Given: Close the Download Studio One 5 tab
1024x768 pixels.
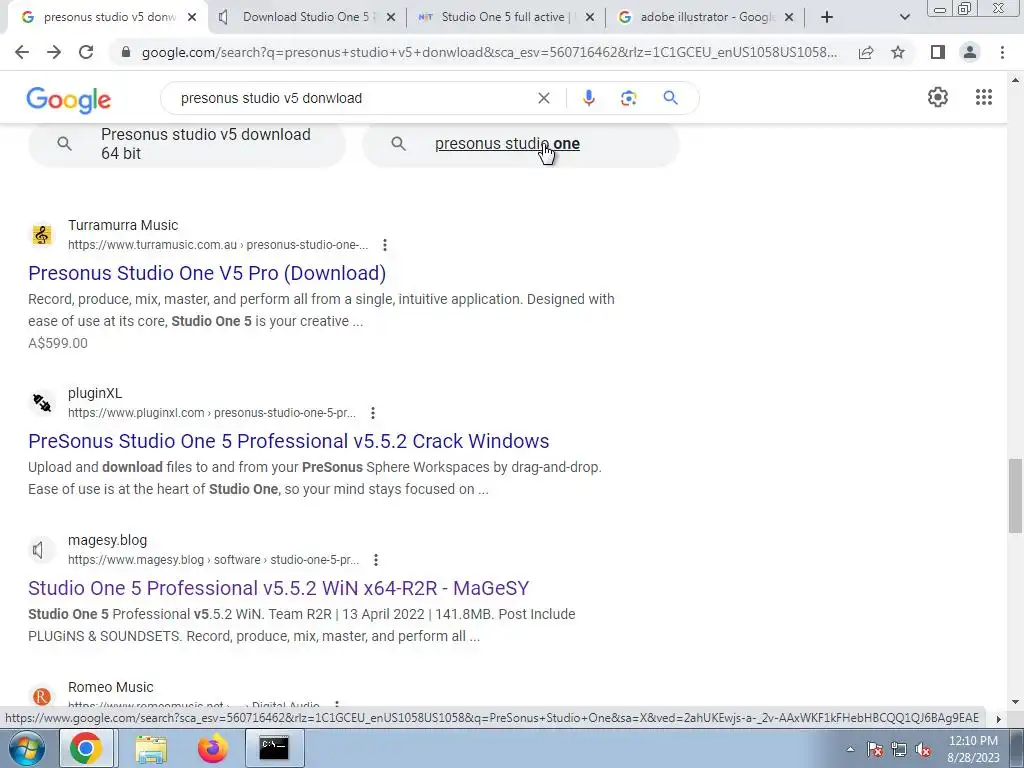Looking at the screenshot, I should [x=391, y=18].
